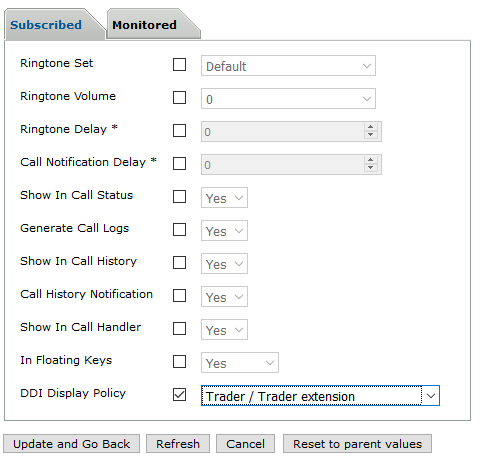Screen dimensions: 492x461
Task: Click the In Floating Keys label
Action: 66,360
